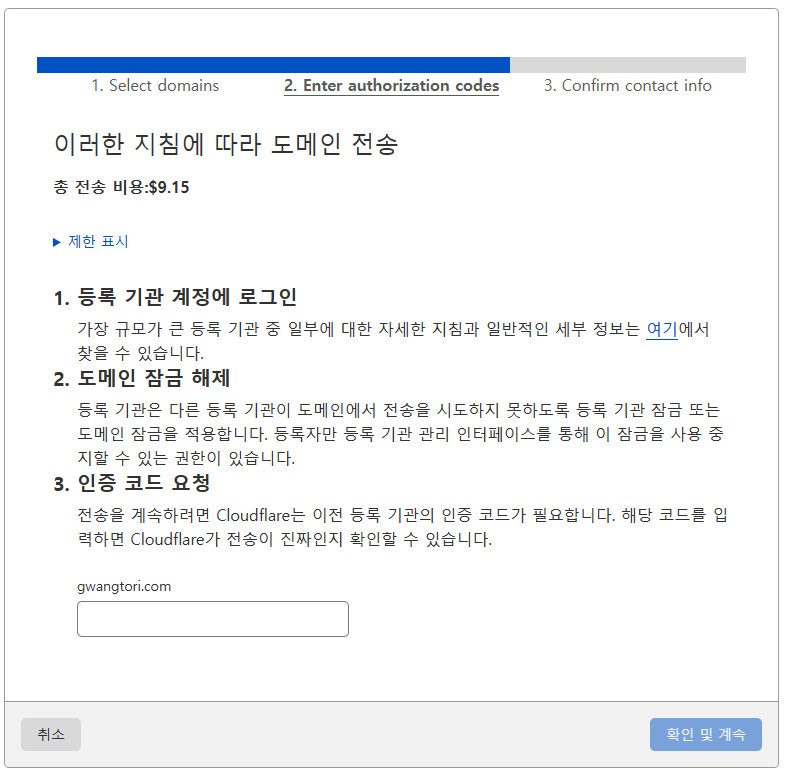Select heading 2. 도메인 잠금 해제
The image size is (787, 773).
pos(142,378)
